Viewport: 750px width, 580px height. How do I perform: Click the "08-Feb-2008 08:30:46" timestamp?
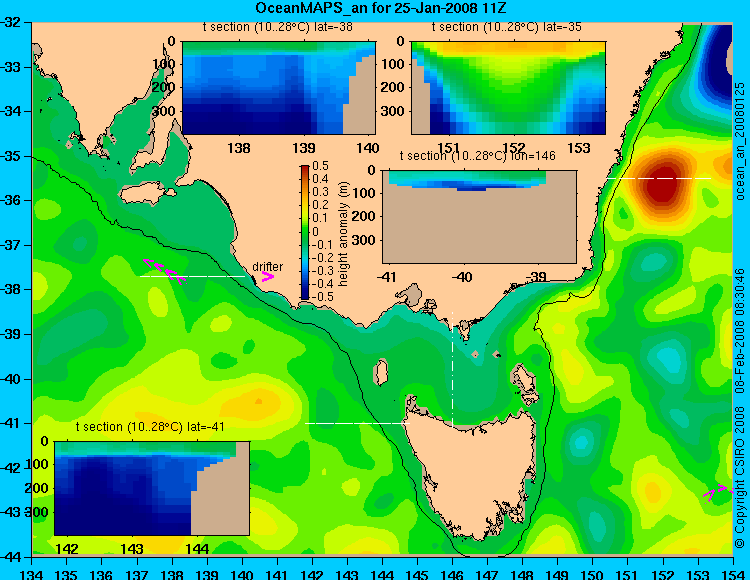[740, 330]
